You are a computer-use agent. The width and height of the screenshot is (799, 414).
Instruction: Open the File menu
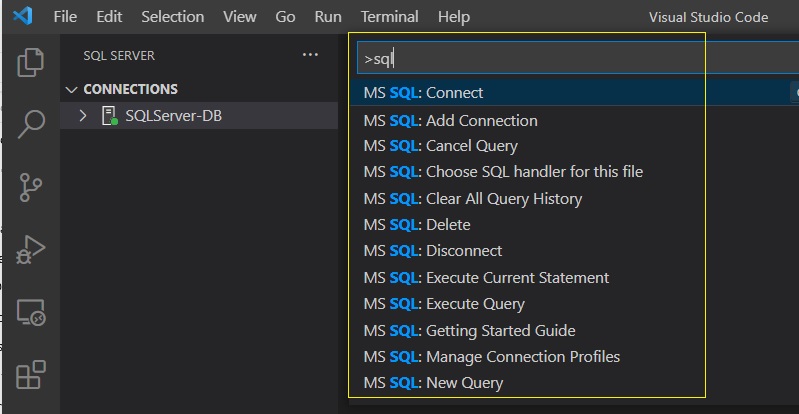[65, 16]
